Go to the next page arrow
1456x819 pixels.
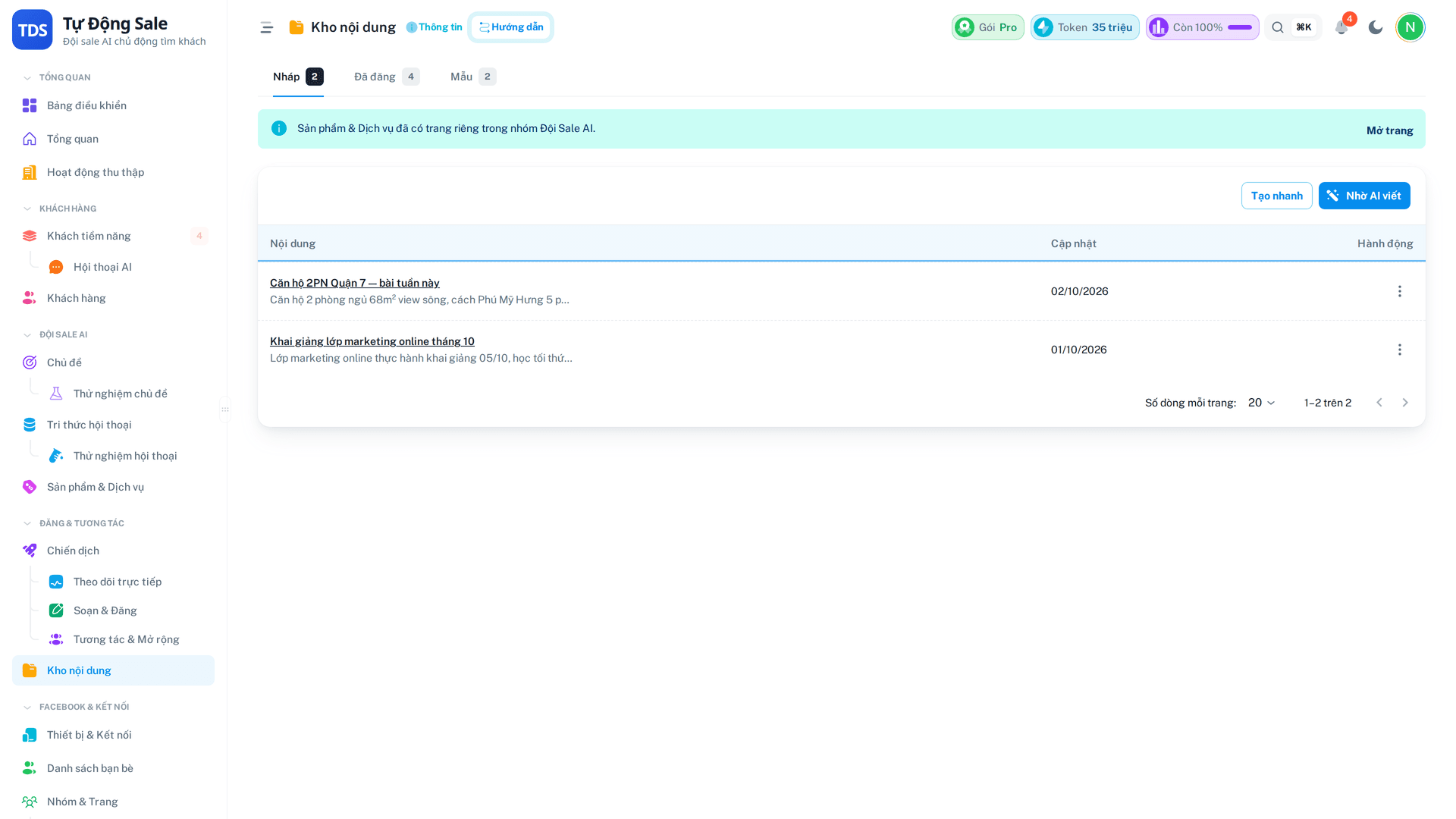(x=1404, y=403)
